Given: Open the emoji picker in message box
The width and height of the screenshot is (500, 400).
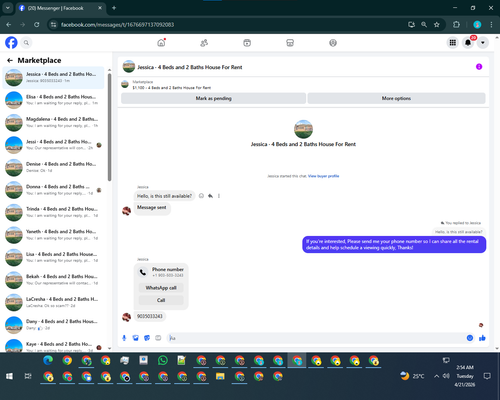Looking at the screenshot, I should (x=470, y=338).
